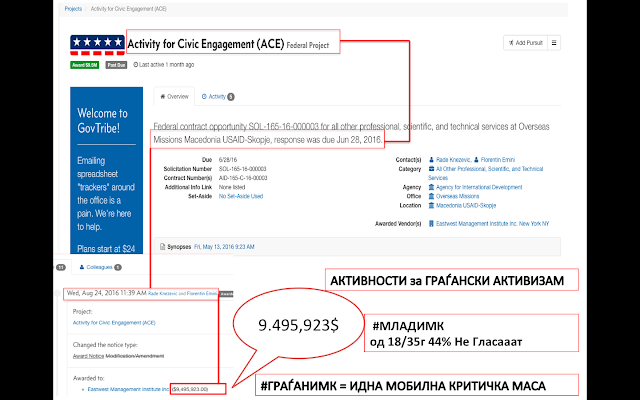Click the Last active 1 month ago text
Screen dimensions: 640x400
click(x=167, y=64)
